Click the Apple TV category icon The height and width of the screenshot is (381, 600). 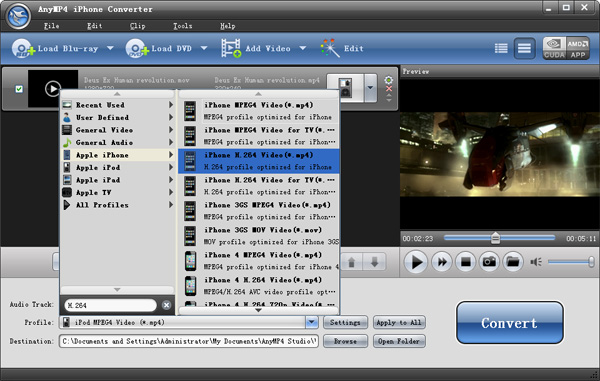[67, 192]
